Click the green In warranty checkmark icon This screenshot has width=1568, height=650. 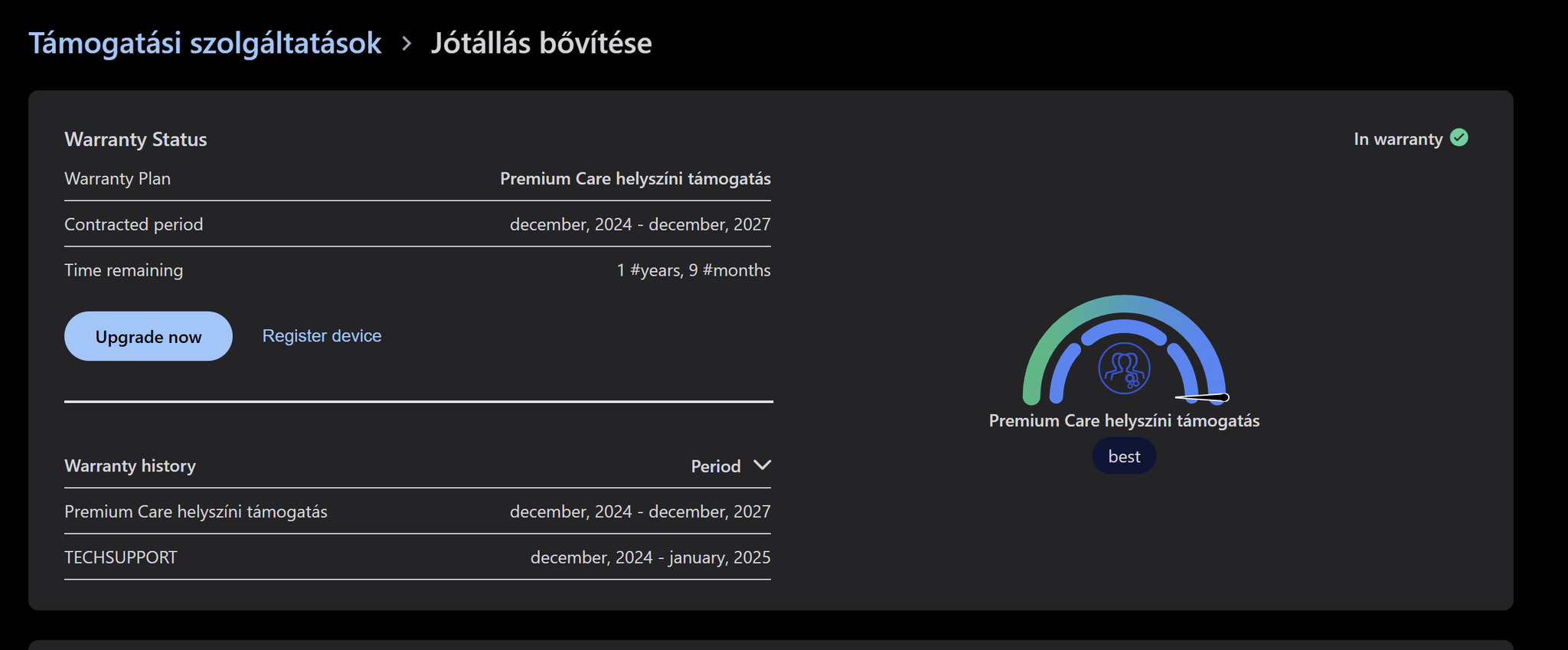click(1459, 138)
